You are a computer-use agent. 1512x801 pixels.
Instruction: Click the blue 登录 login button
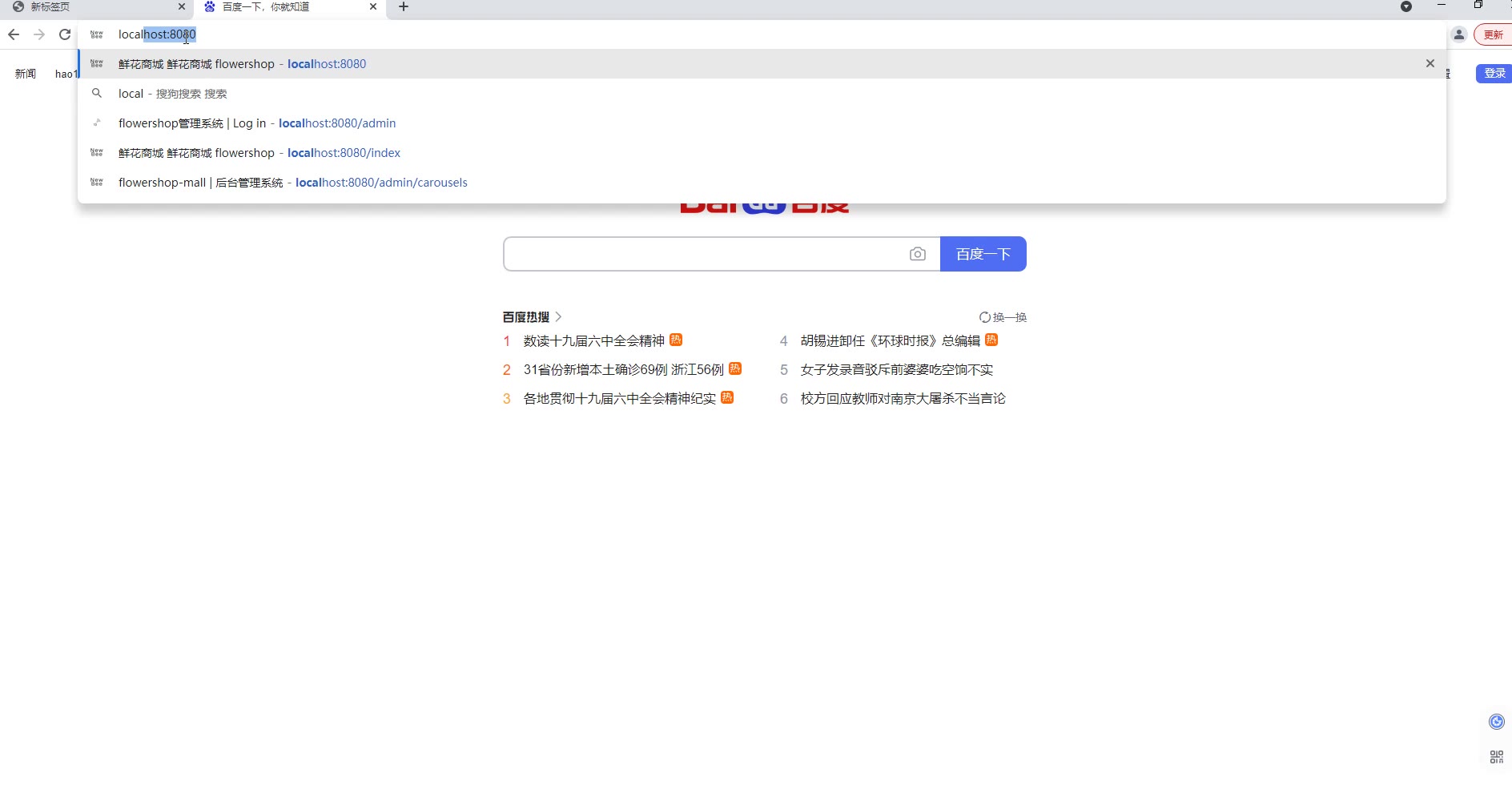1494,73
